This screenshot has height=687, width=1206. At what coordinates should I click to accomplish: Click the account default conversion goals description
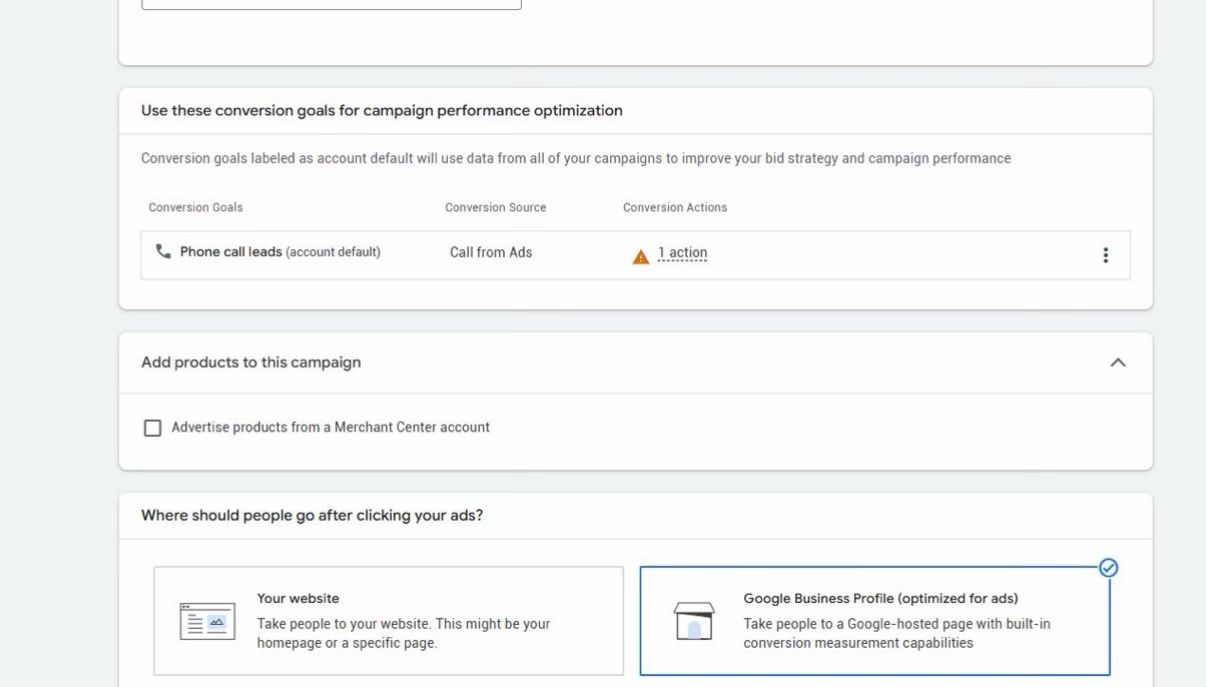tap(576, 158)
